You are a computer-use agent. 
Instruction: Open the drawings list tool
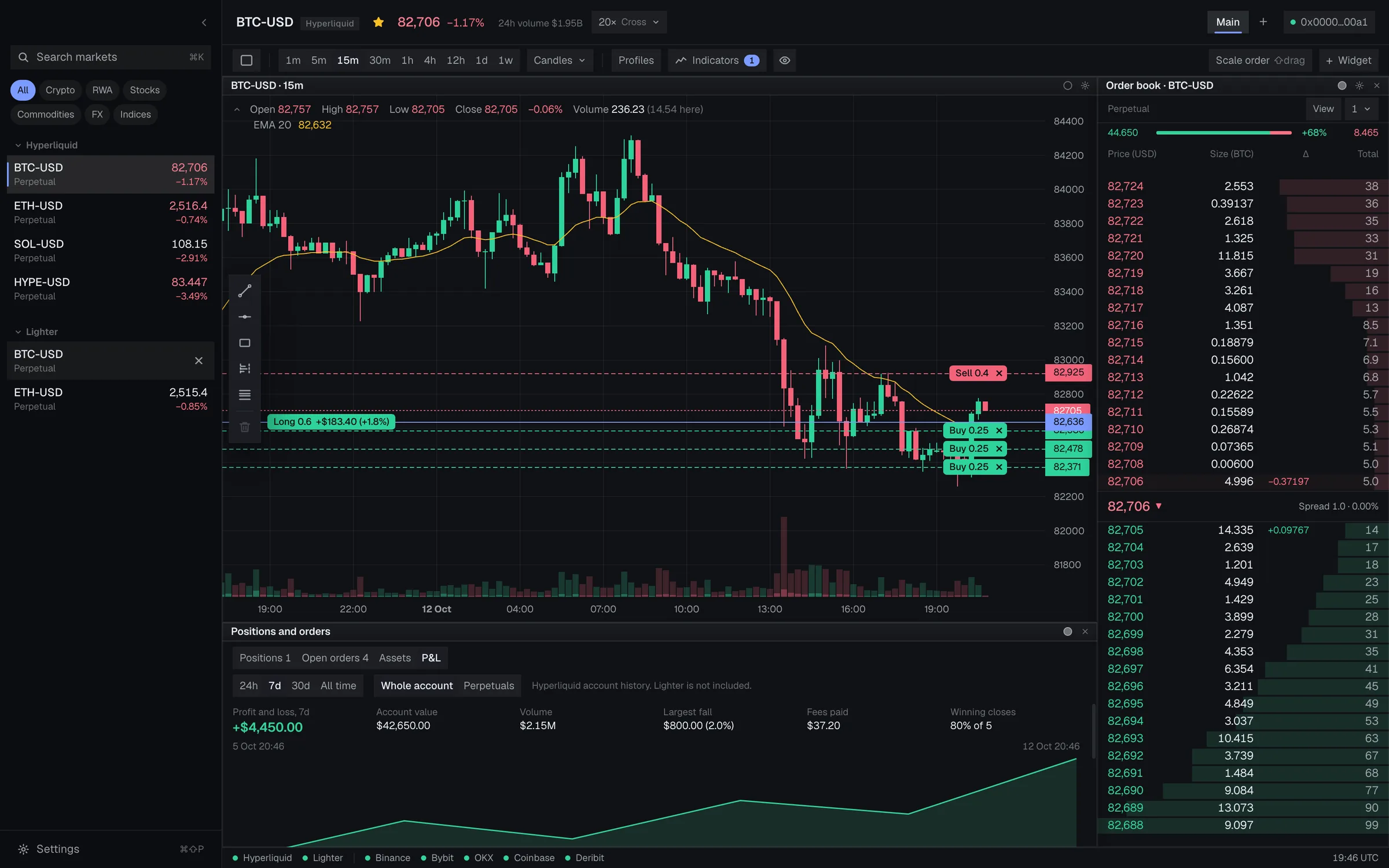point(245,395)
